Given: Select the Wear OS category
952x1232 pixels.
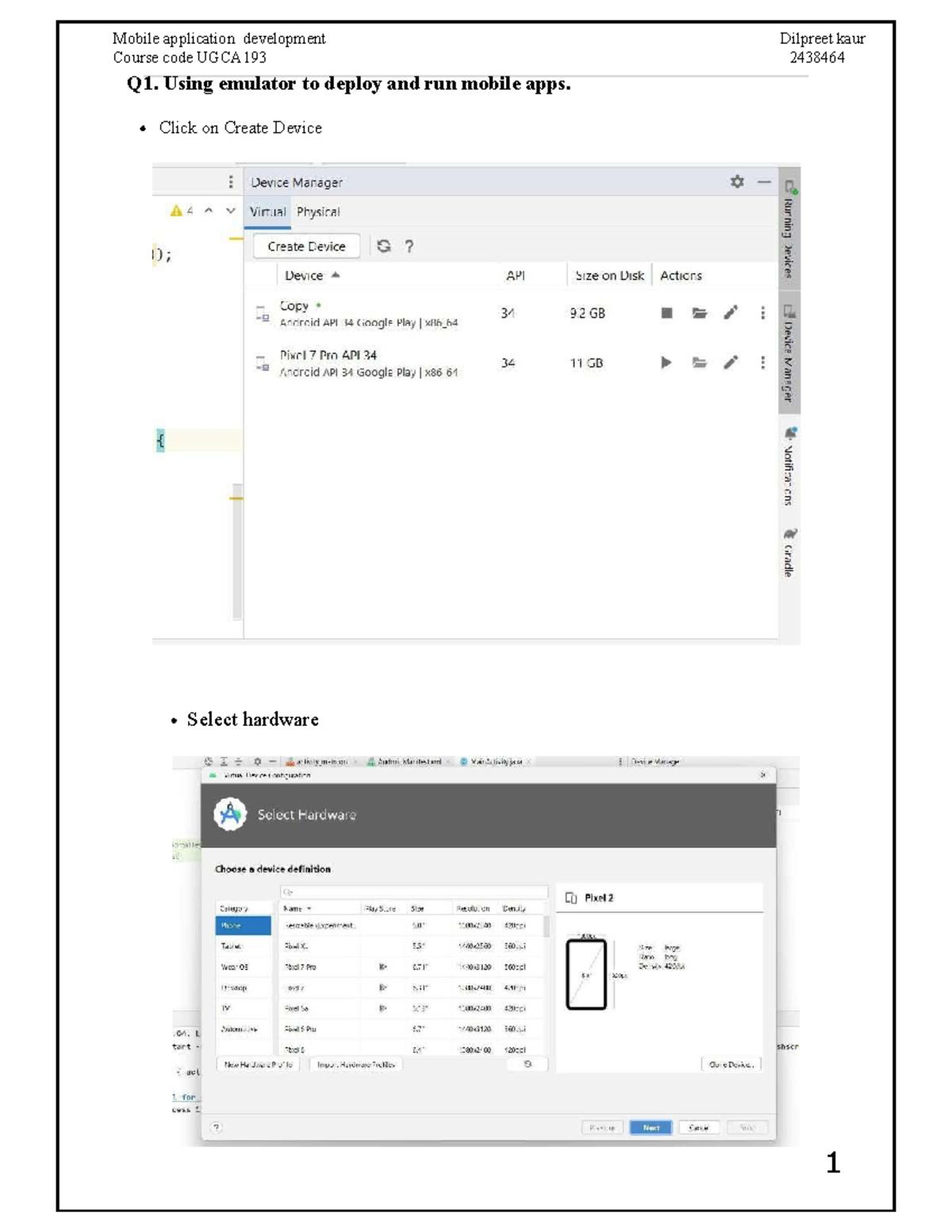Looking at the screenshot, I should 244,967.
